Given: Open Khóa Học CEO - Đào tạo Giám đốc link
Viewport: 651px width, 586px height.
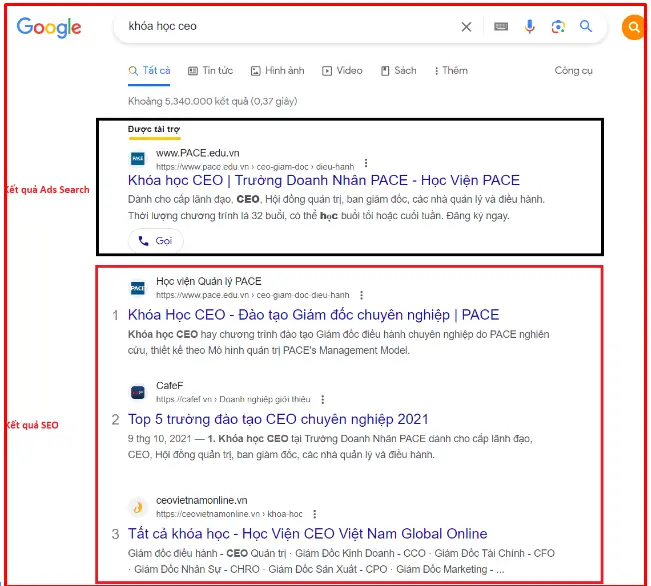Looking at the screenshot, I should pos(313,315).
